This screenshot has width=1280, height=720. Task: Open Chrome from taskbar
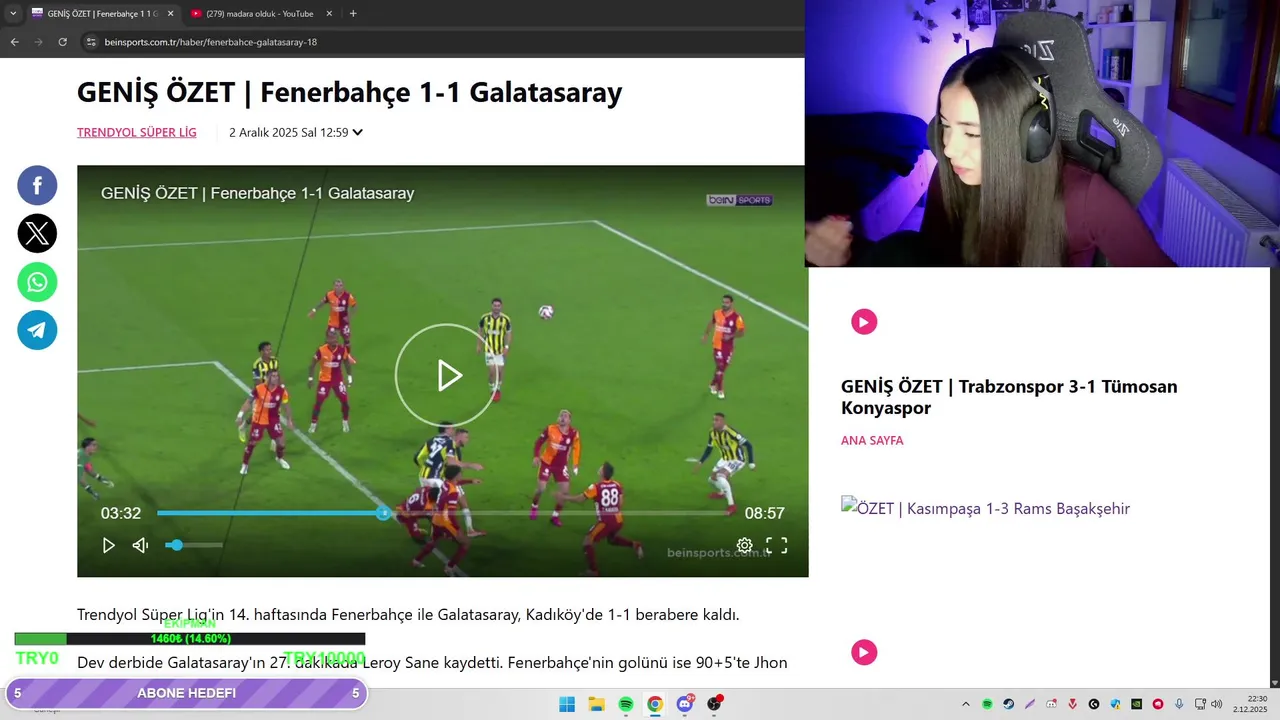pyautogui.click(x=655, y=704)
